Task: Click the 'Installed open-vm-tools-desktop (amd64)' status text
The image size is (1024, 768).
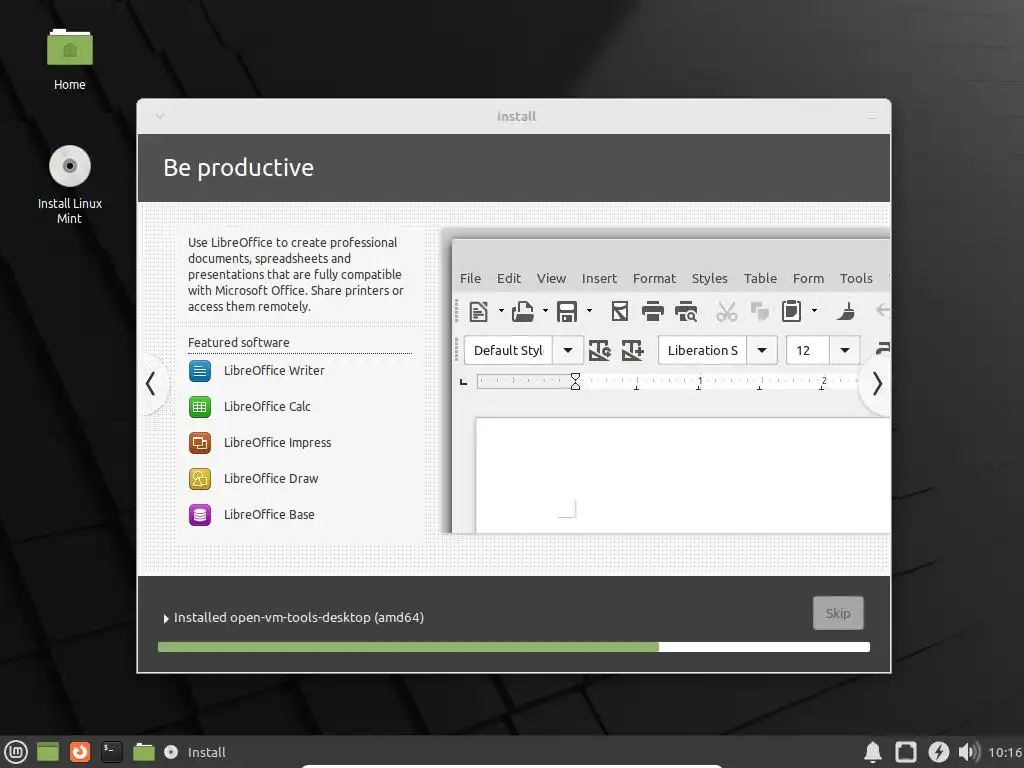Action: pyautogui.click(x=298, y=618)
